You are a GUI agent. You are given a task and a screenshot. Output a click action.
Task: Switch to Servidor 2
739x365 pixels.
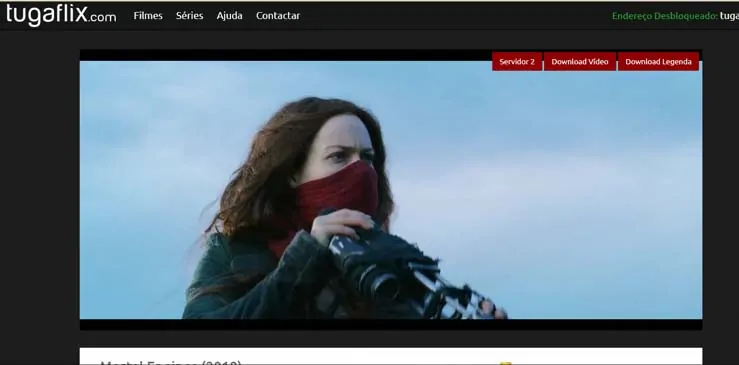pos(517,61)
